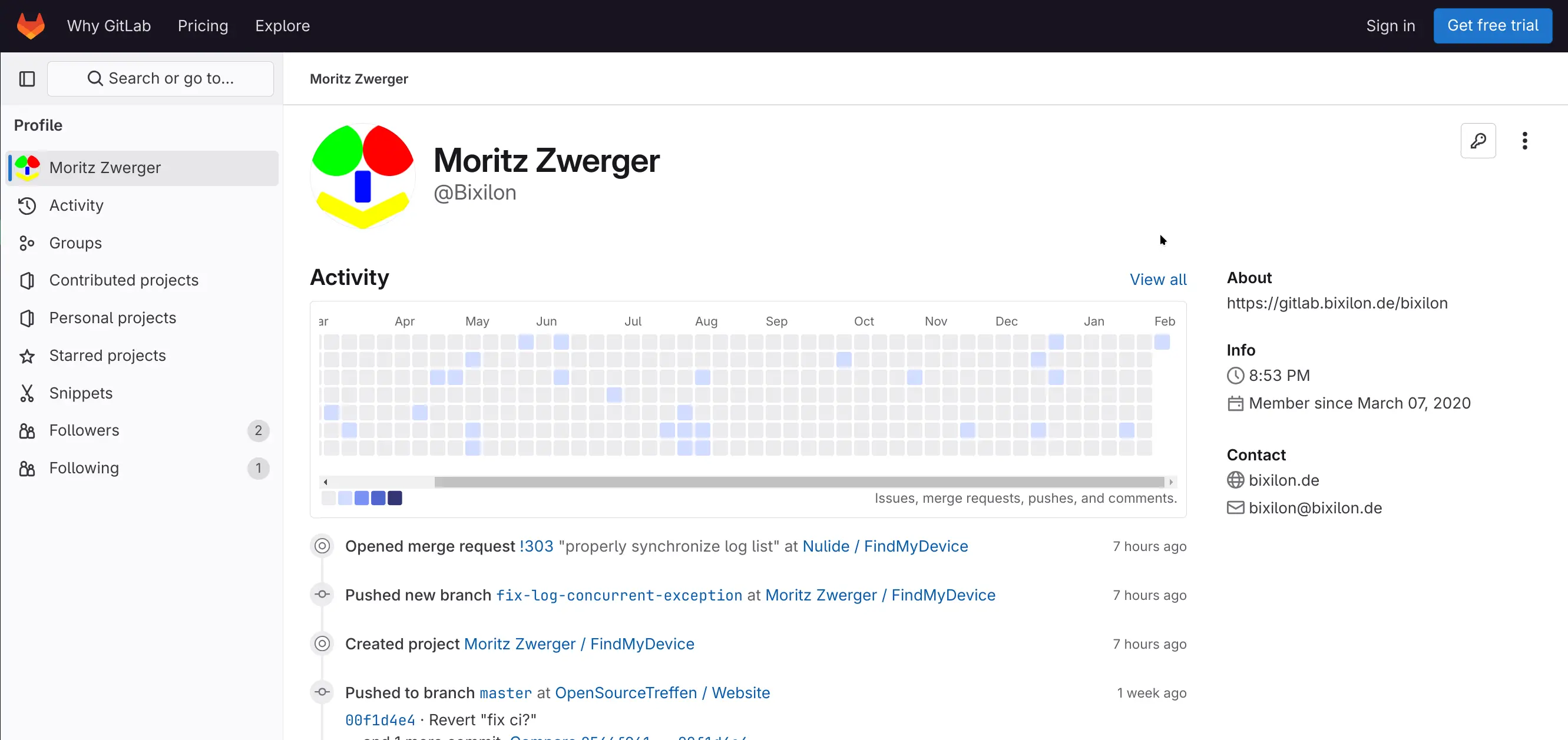Click the Contributed projects icon
Viewport: 1568px width, 740px height.
(x=27, y=281)
